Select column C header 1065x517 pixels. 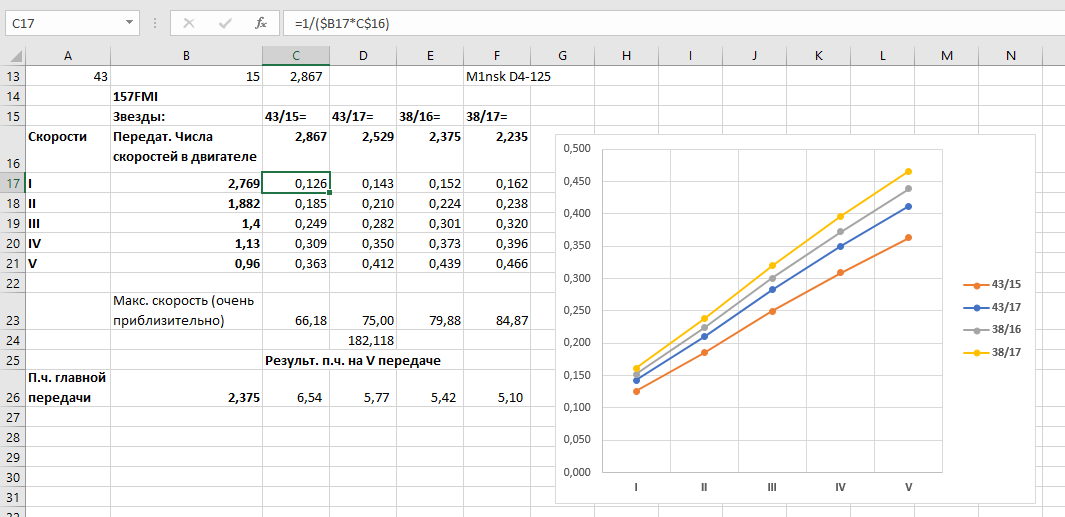(296, 56)
